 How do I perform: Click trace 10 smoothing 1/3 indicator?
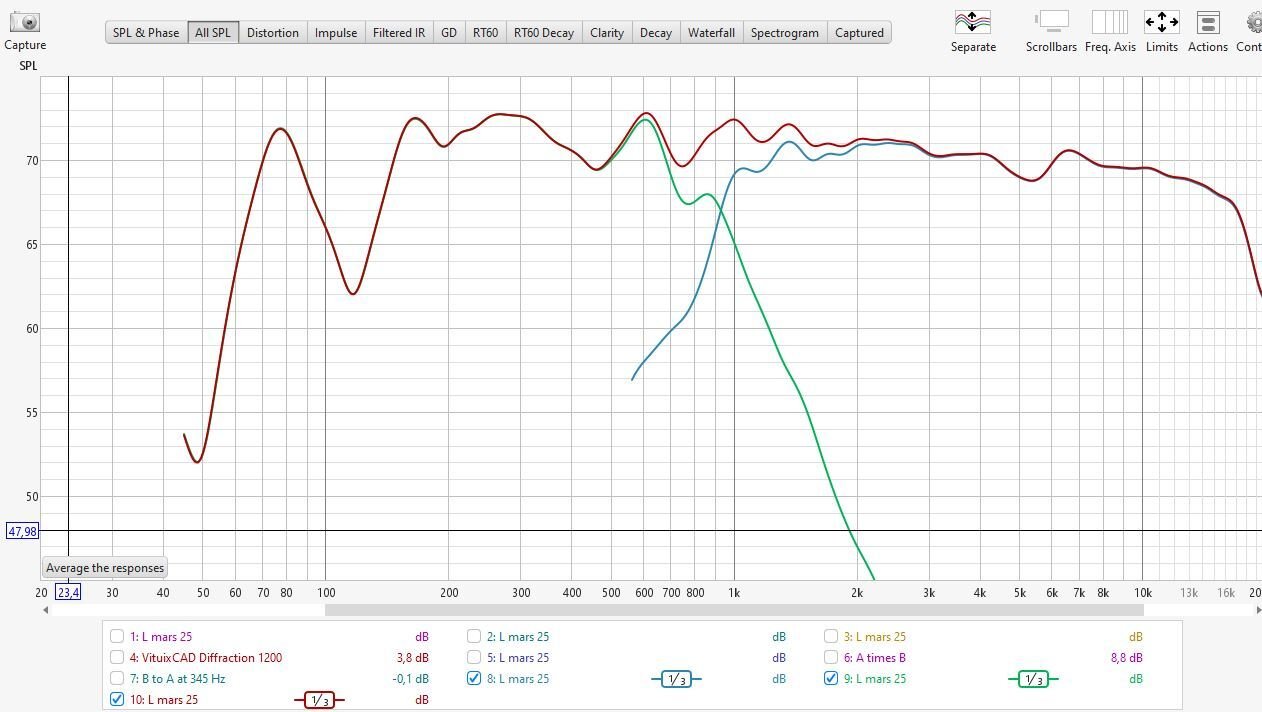point(319,700)
